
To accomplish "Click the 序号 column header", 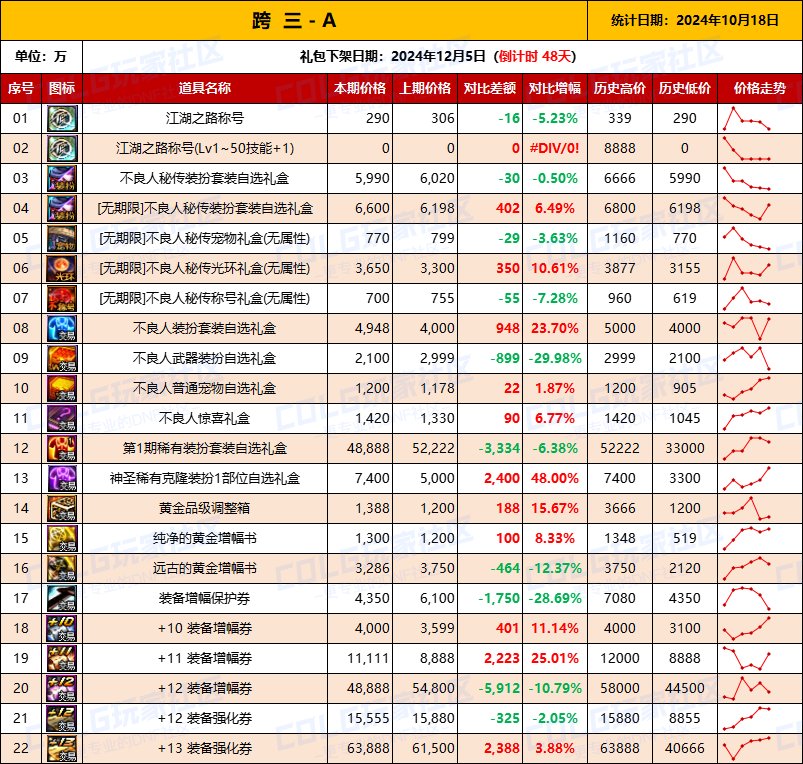I will pyautogui.click(x=21, y=88).
